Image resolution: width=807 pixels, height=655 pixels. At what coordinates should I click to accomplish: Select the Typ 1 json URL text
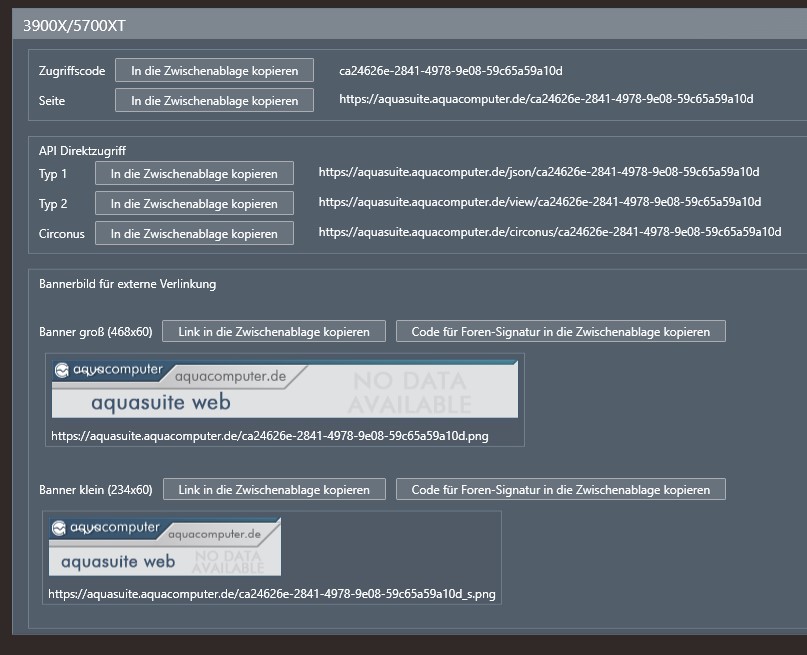coord(539,172)
